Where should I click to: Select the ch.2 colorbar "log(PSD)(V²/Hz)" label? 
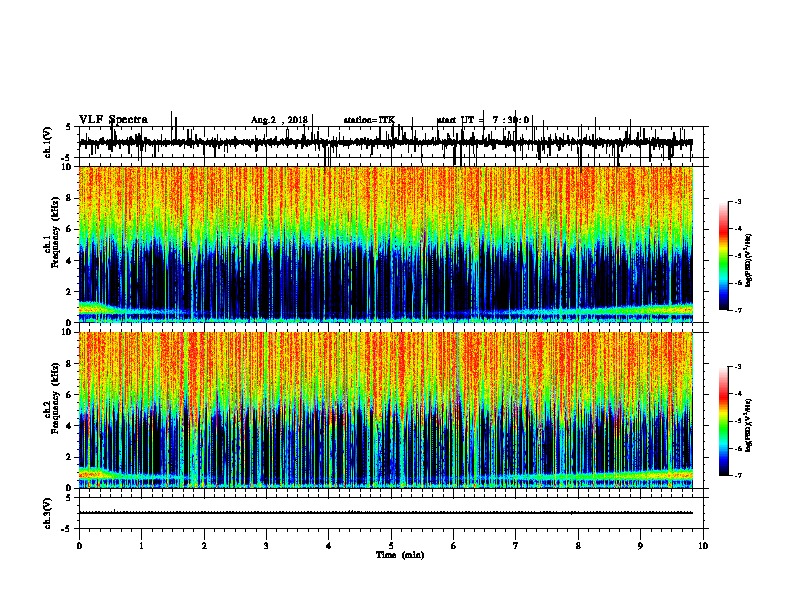point(748,425)
